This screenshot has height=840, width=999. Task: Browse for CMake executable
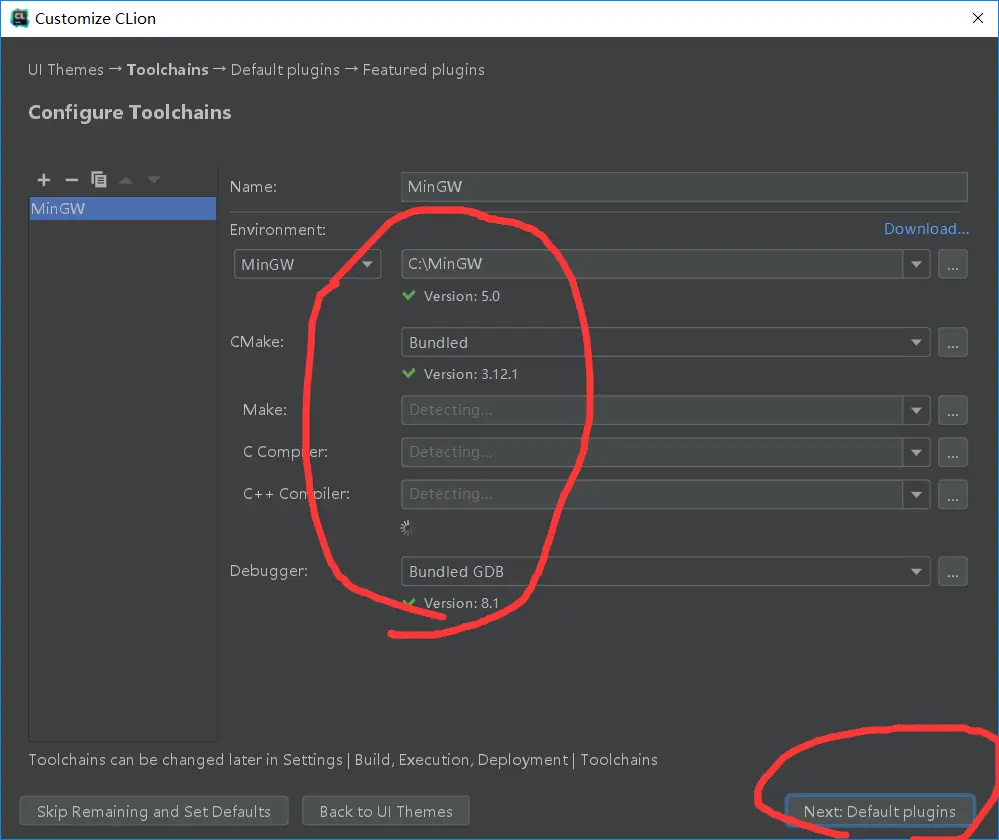point(952,342)
